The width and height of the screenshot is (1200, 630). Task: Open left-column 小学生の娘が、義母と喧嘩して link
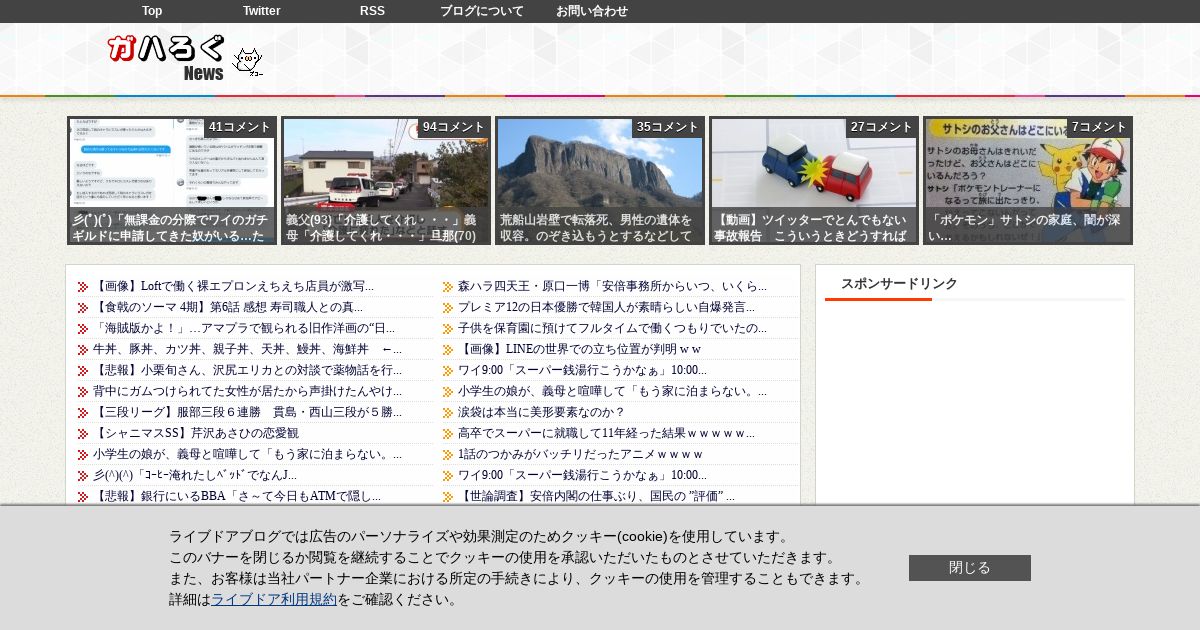pos(247,454)
